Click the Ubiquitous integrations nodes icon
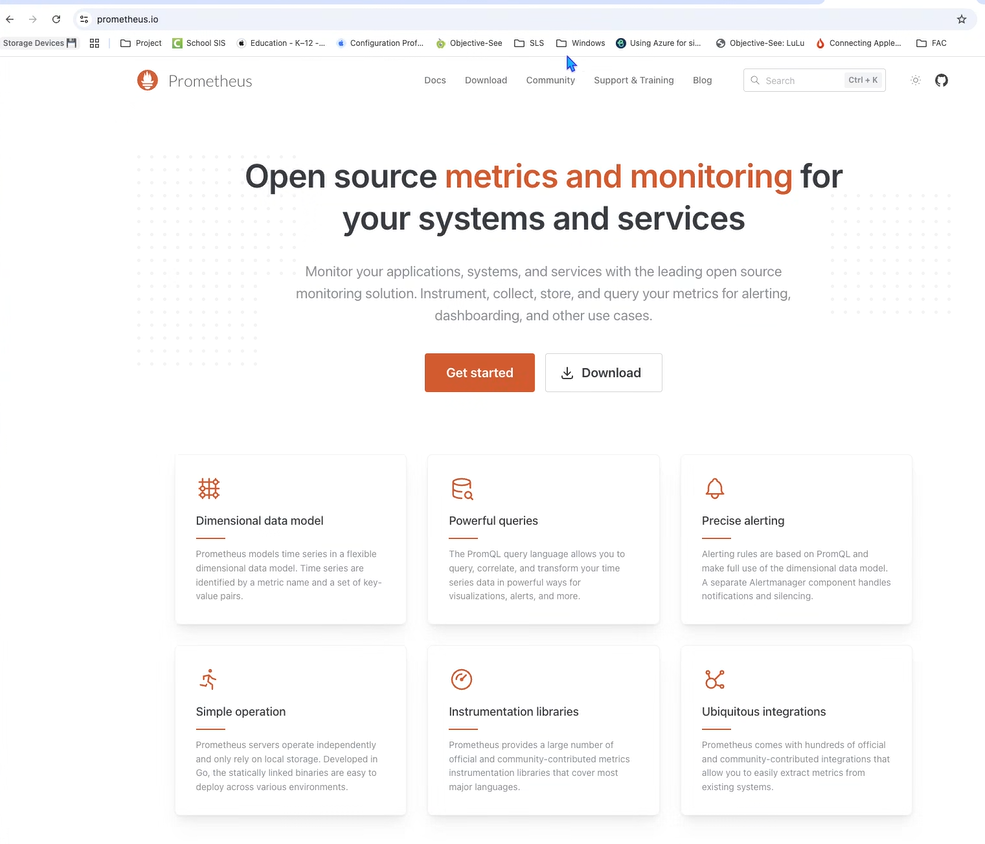The image size is (985, 844). click(714, 680)
